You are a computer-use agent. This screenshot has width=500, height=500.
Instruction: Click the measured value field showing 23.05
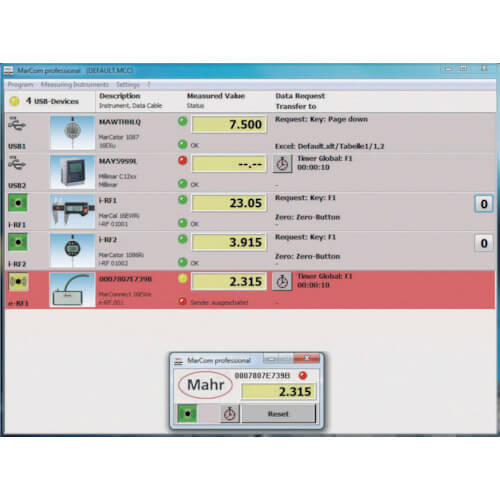pos(229,203)
